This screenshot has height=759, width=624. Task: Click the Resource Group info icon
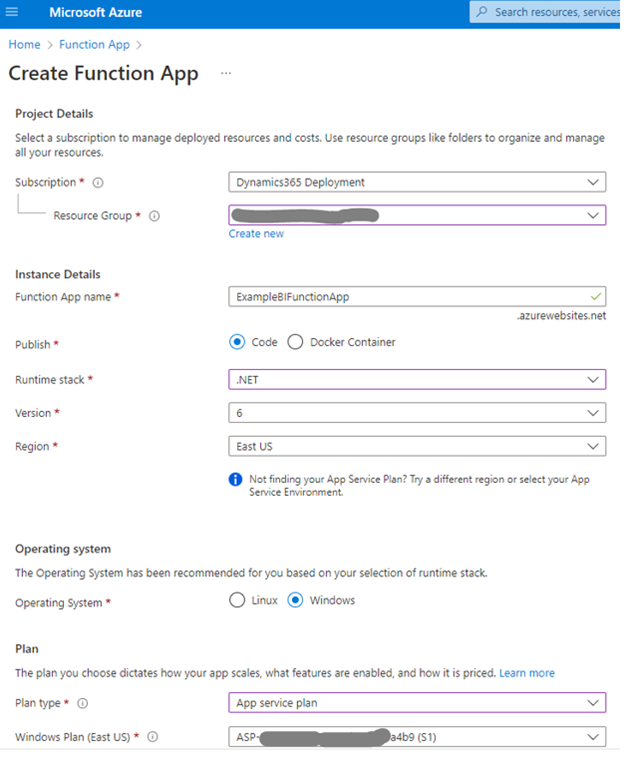154,216
